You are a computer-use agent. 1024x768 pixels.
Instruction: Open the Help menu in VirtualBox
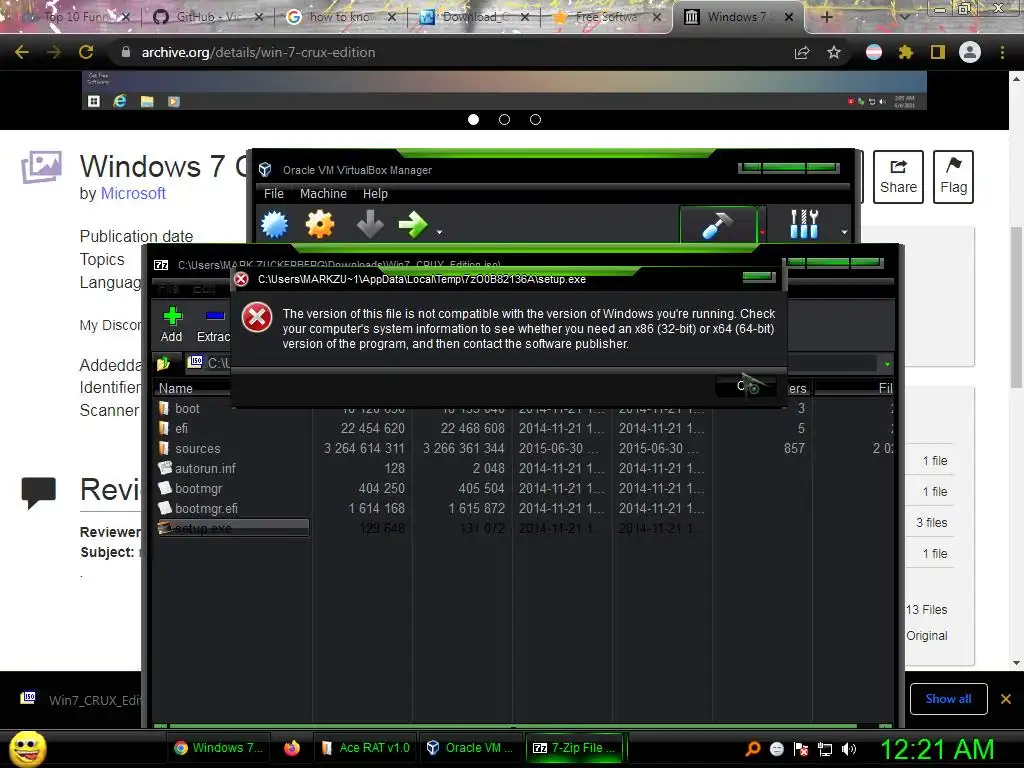[375, 193]
